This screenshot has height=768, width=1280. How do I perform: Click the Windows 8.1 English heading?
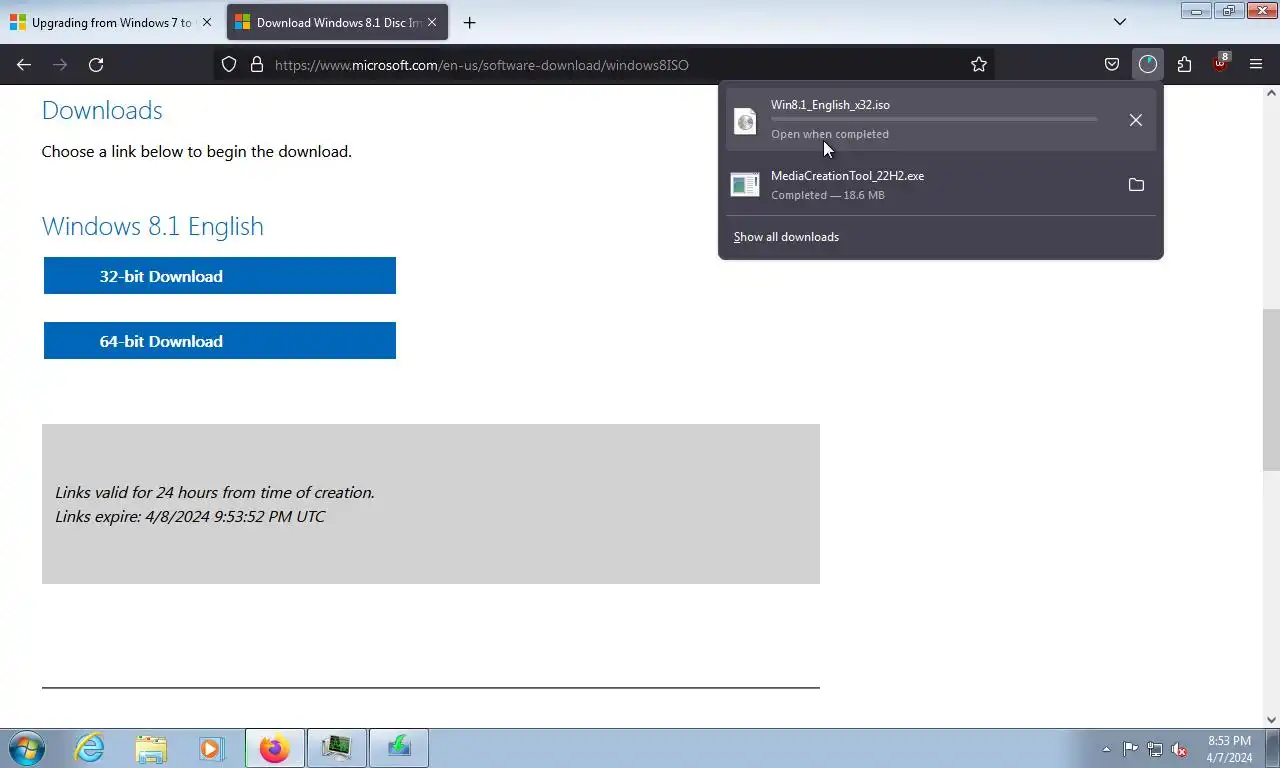point(153,226)
